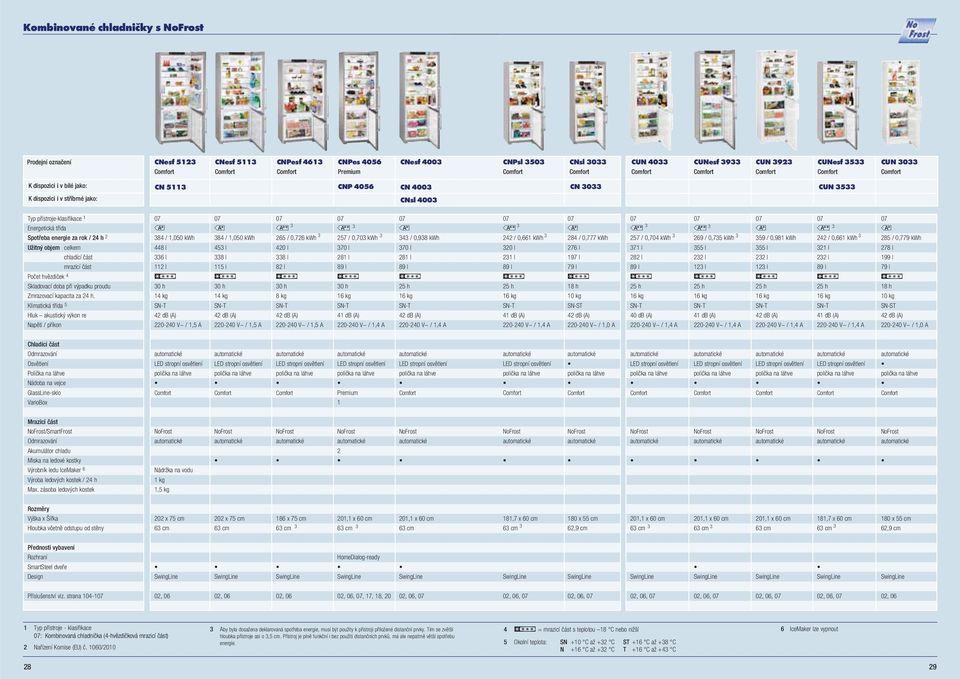Click page number 28
Viewport: 960px width, 679px height.
tap(27, 667)
